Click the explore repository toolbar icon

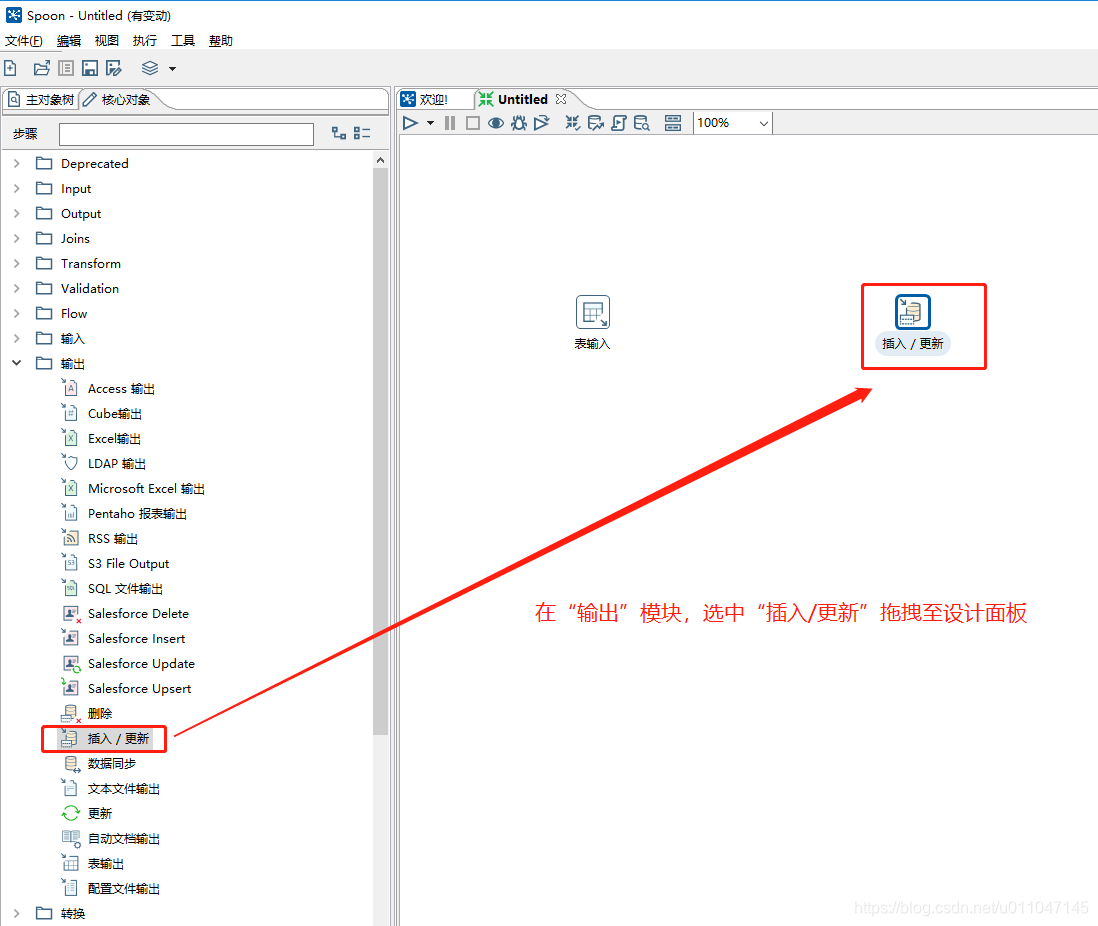pyautogui.click(x=66, y=68)
